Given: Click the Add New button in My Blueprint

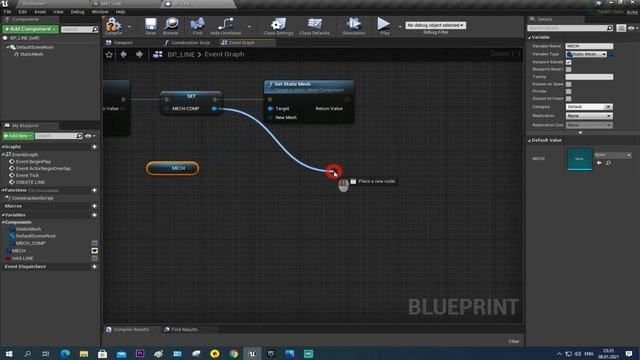Looking at the screenshot, I should pos(18,136).
